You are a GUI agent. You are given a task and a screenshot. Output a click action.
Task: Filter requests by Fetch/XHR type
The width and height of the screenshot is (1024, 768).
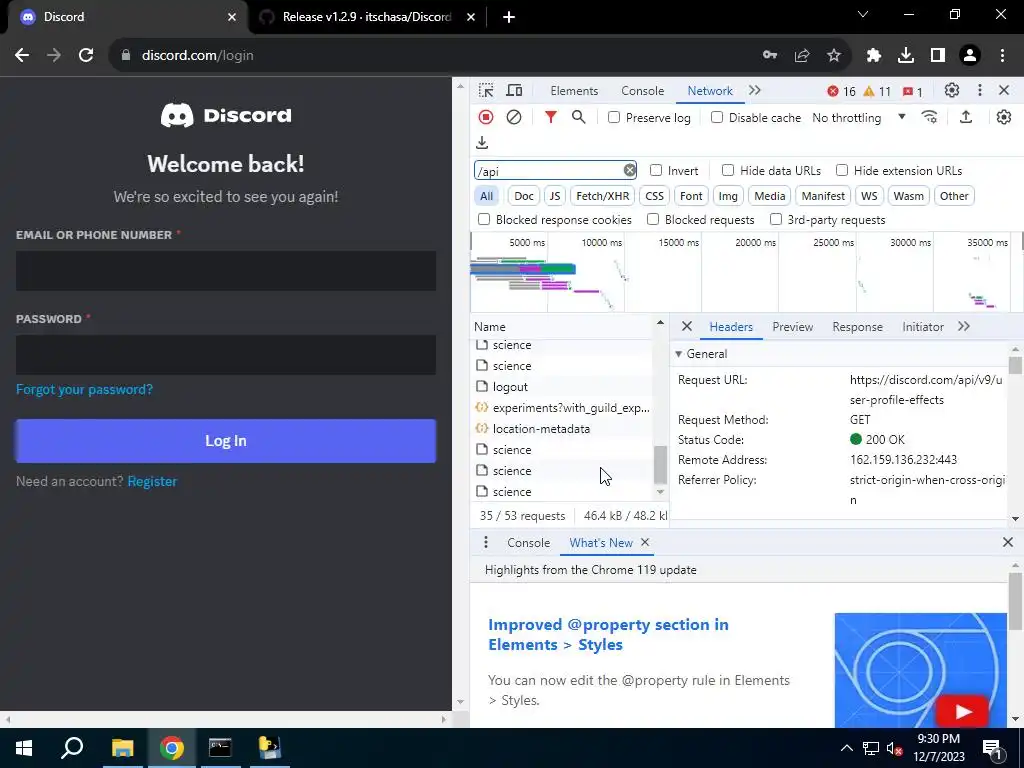[x=603, y=196]
